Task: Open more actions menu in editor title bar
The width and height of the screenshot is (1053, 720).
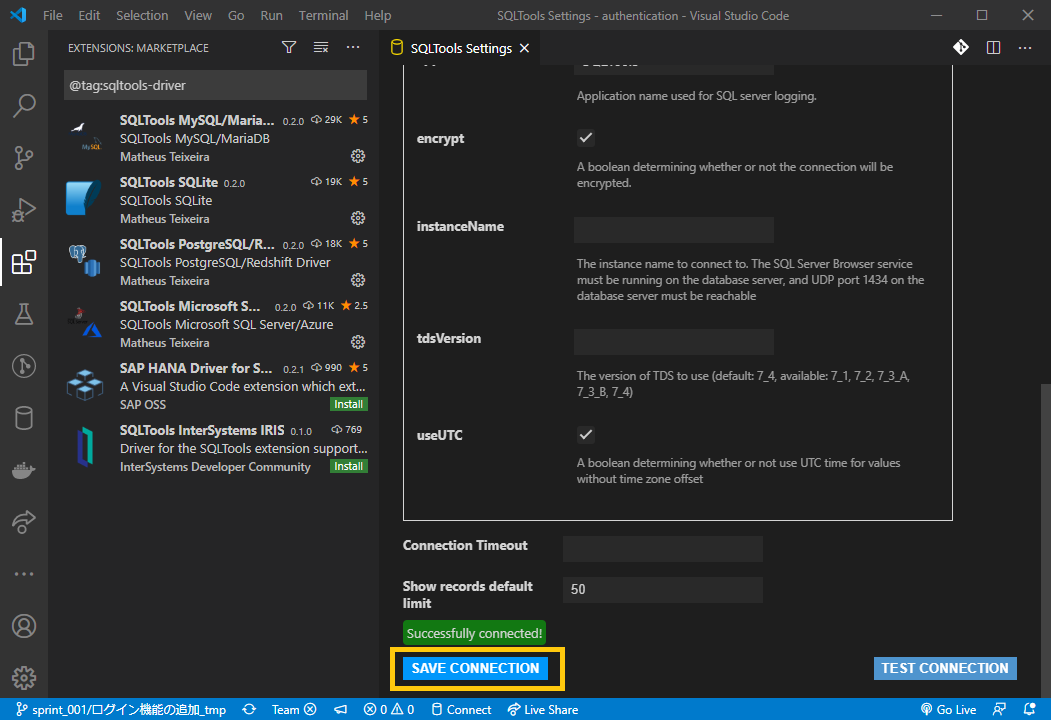Action: point(1024,47)
